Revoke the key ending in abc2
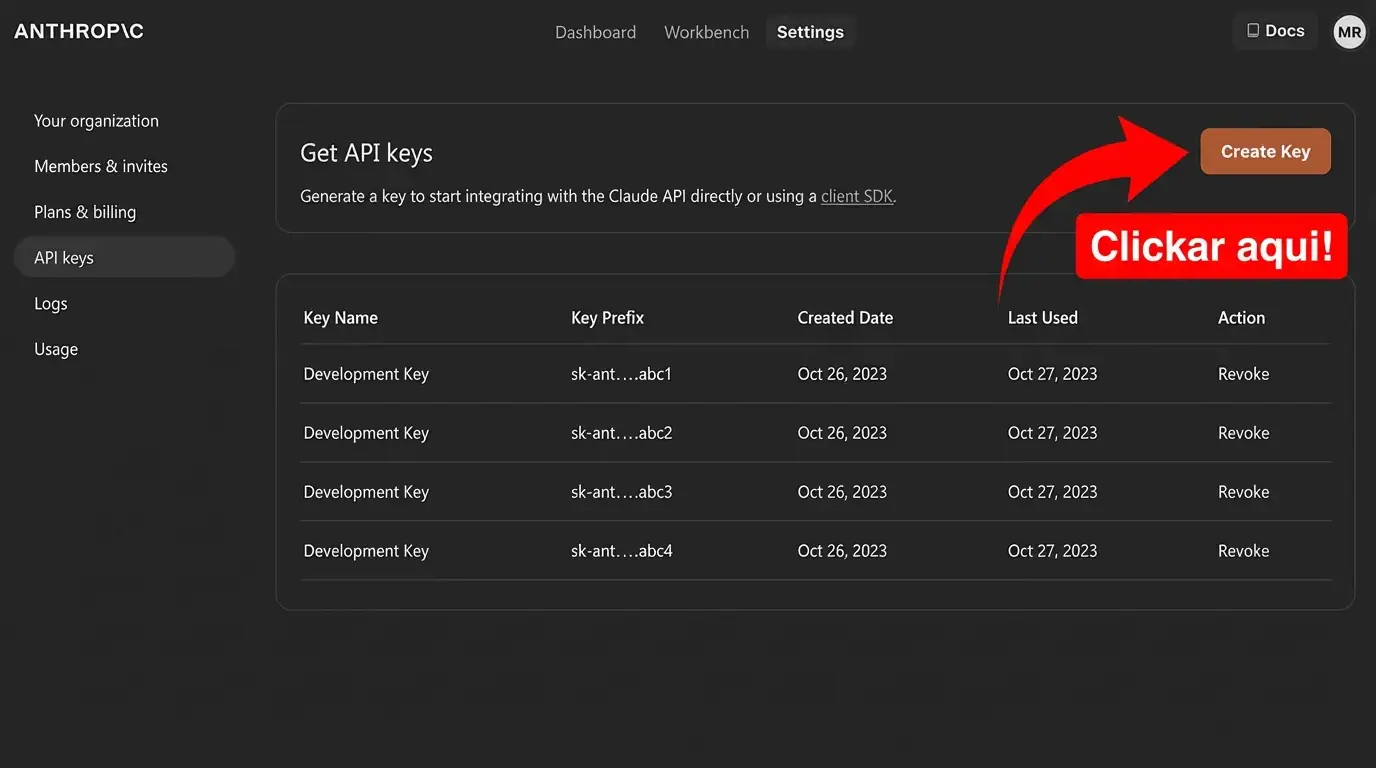 pyautogui.click(x=1243, y=433)
